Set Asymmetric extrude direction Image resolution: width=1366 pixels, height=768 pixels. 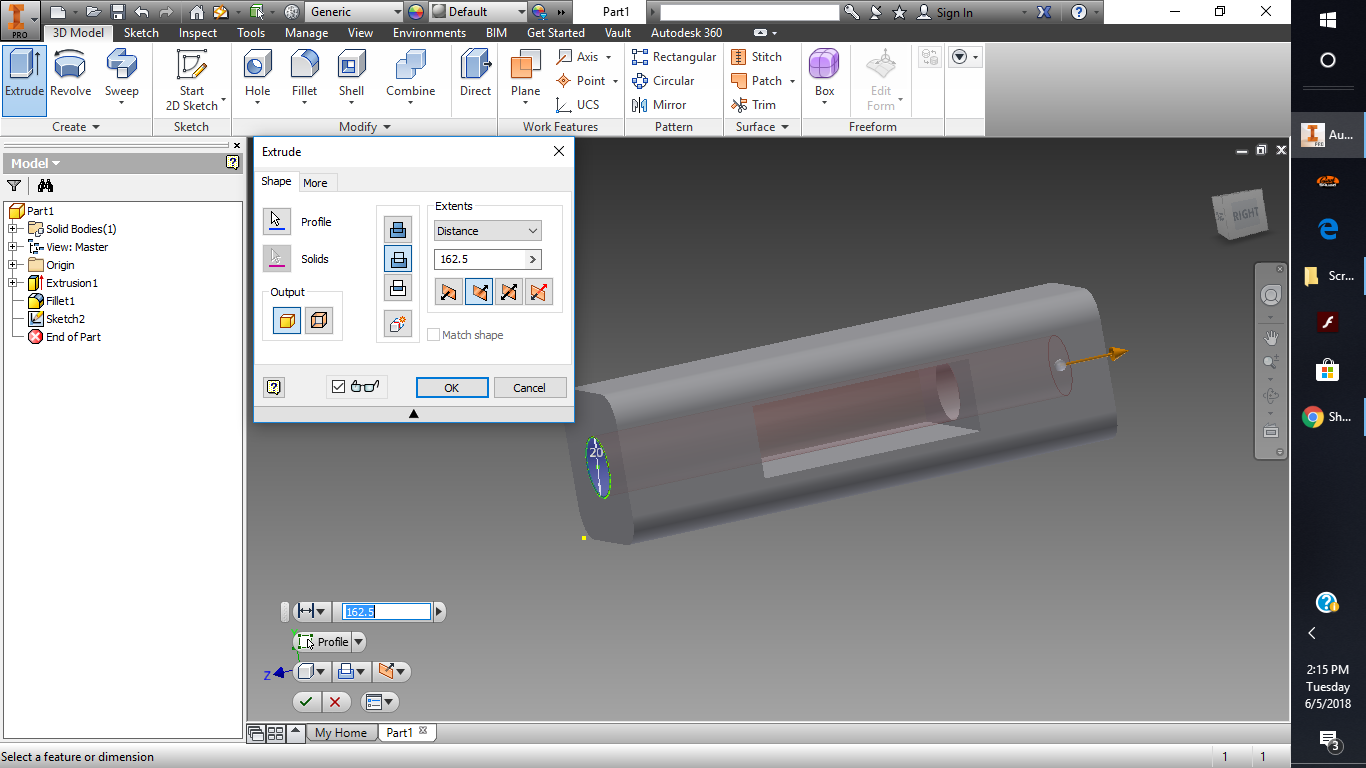539,292
